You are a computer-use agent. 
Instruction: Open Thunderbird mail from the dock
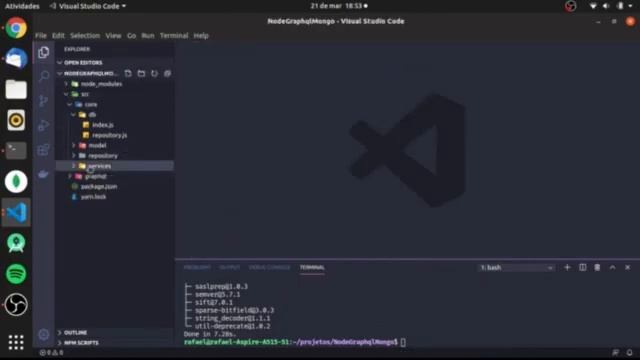16,58
